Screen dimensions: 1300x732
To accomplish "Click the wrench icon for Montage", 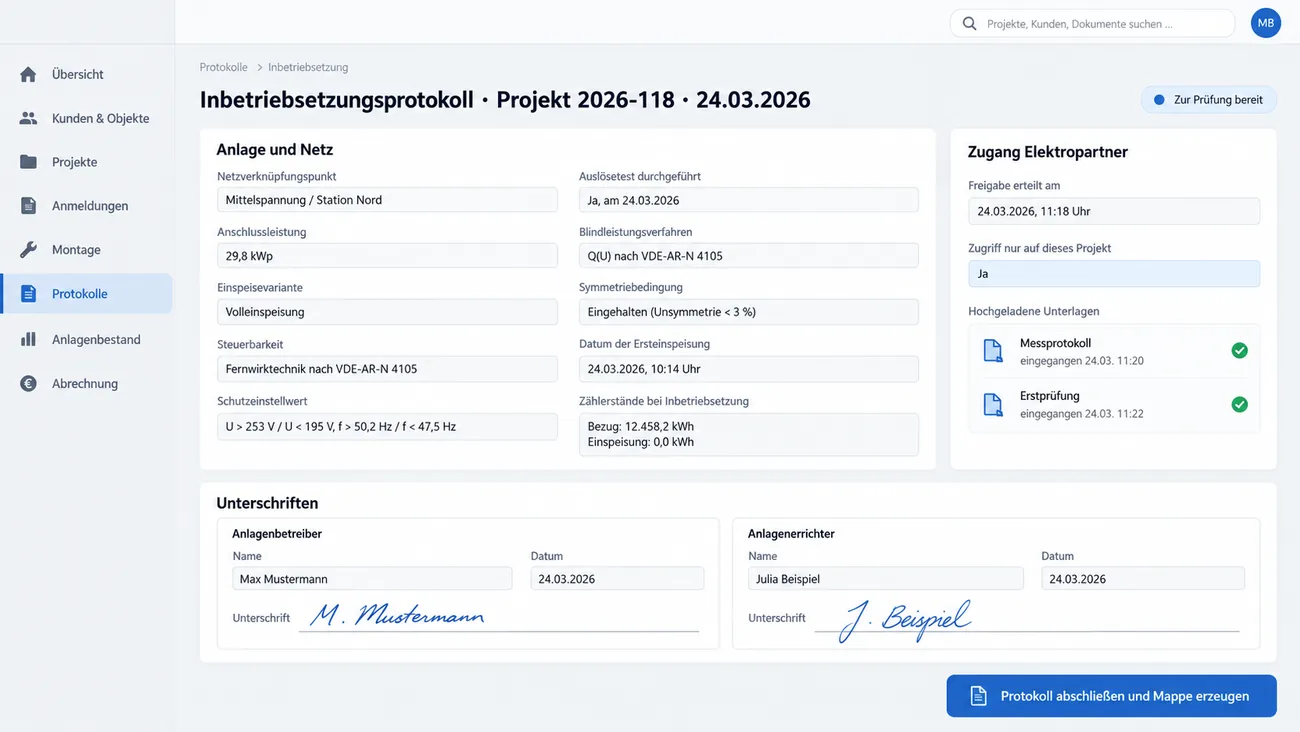I will 28,250.
